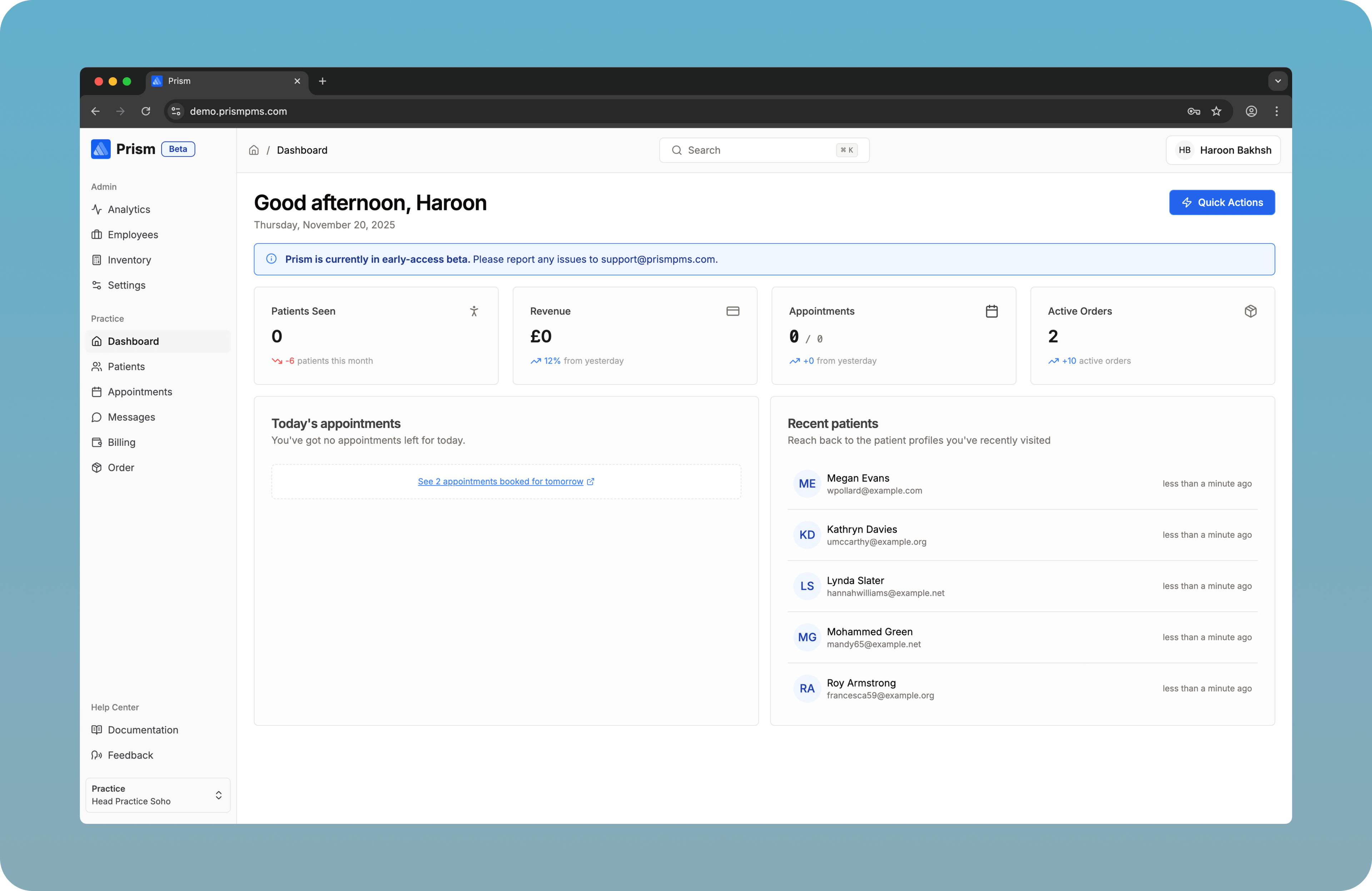Click the calendar icon on the Appointments card
Screen dimensions: 1372x891
(991, 311)
